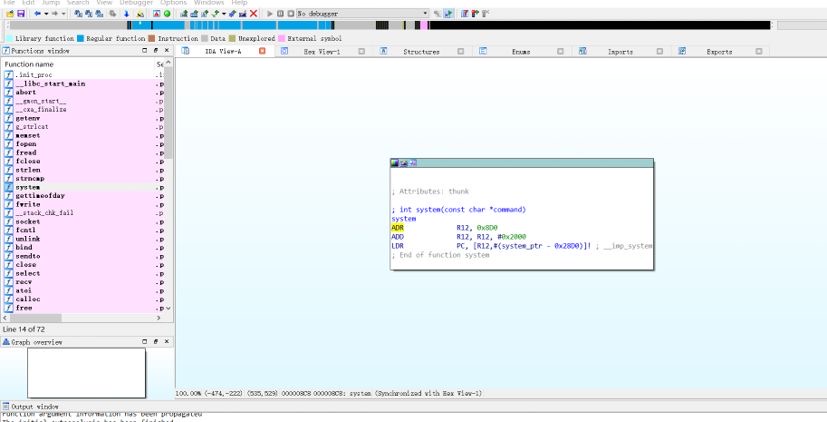Select memset function row
This screenshot has width=827, height=422.
83,135
